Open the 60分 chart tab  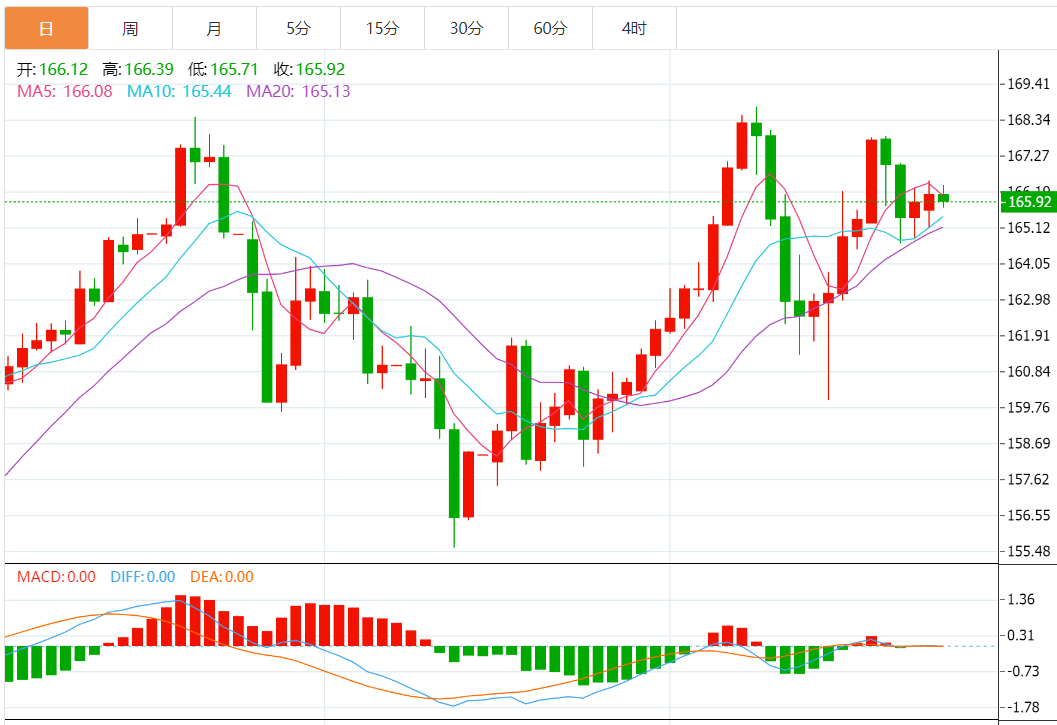tap(550, 28)
